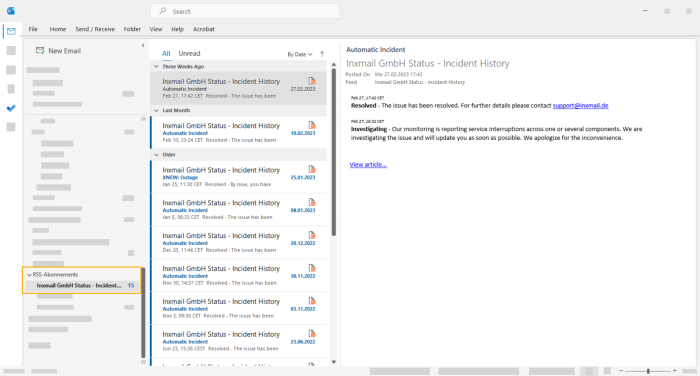Click the New Email button
Image resolution: width=700 pixels, height=376 pixels.
(x=58, y=51)
